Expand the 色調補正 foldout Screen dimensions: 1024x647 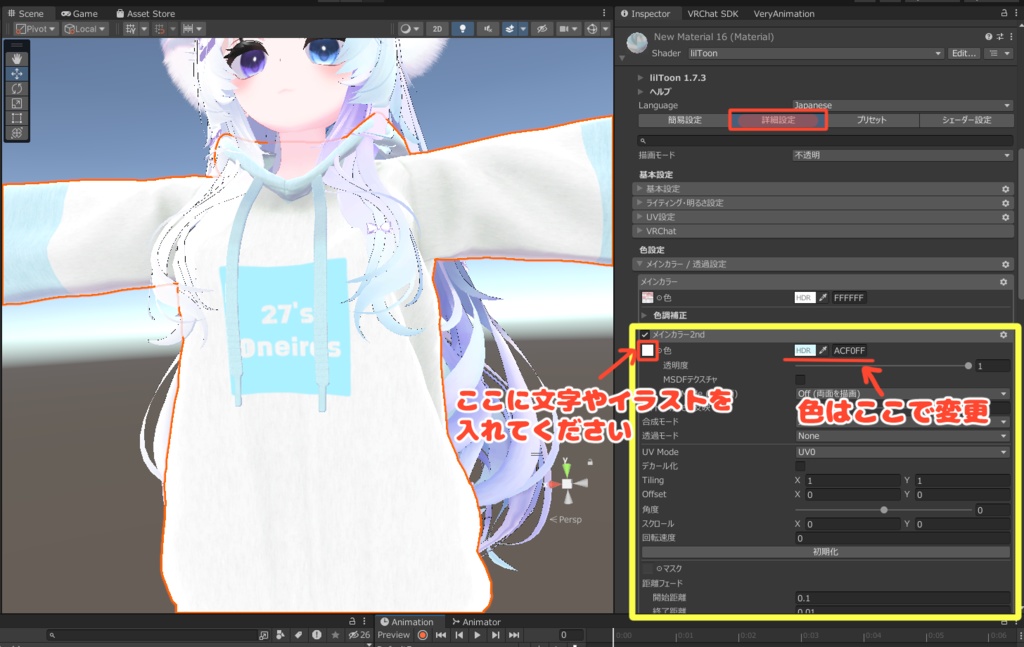coord(645,315)
